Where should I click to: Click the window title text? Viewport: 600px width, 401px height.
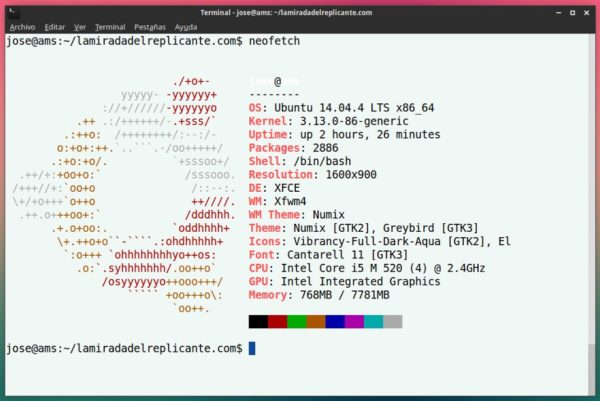tap(286, 13)
